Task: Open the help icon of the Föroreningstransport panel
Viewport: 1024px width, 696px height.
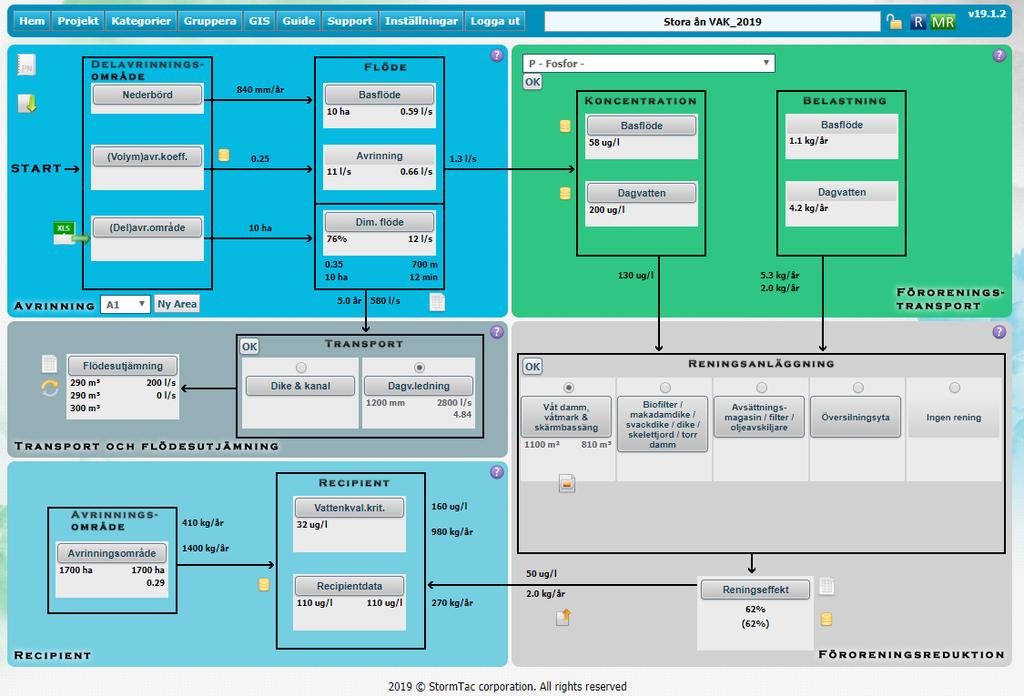Action: (x=999, y=55)
